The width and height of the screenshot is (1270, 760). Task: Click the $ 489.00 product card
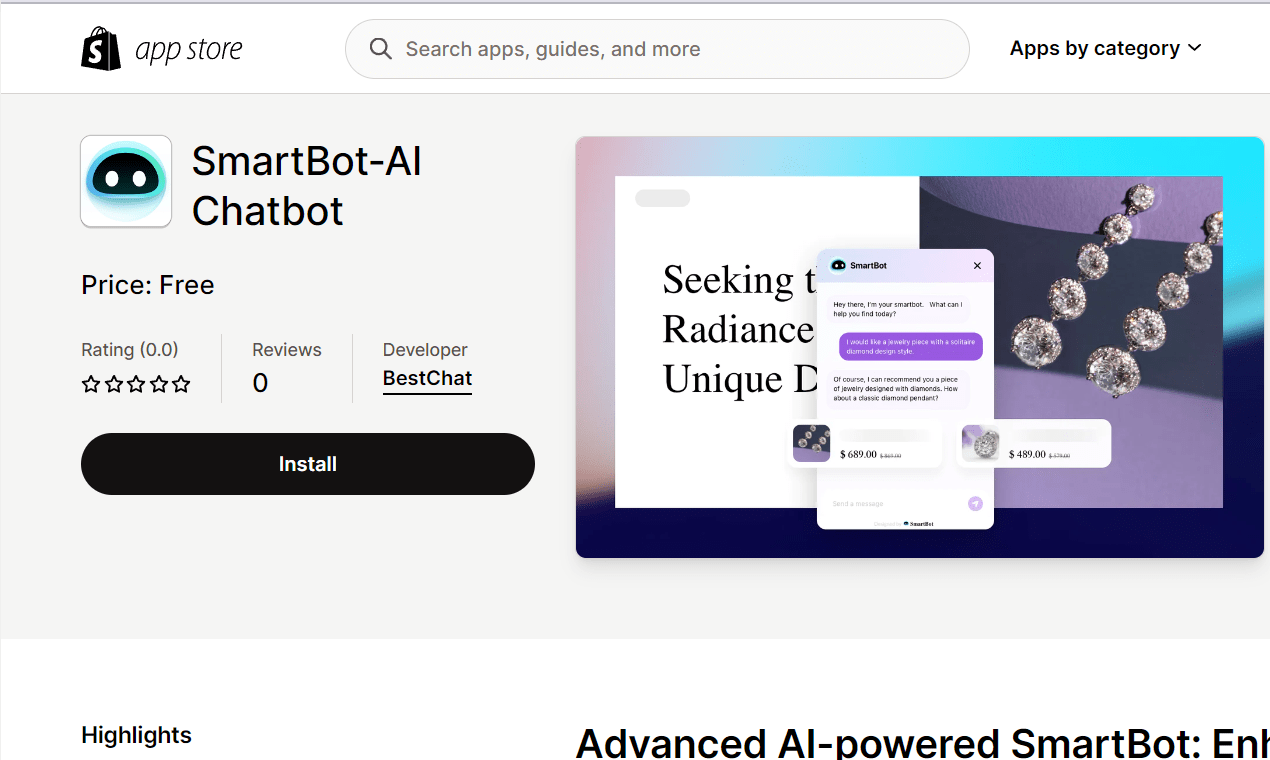pyautogui.click(x=1034, y=444)
